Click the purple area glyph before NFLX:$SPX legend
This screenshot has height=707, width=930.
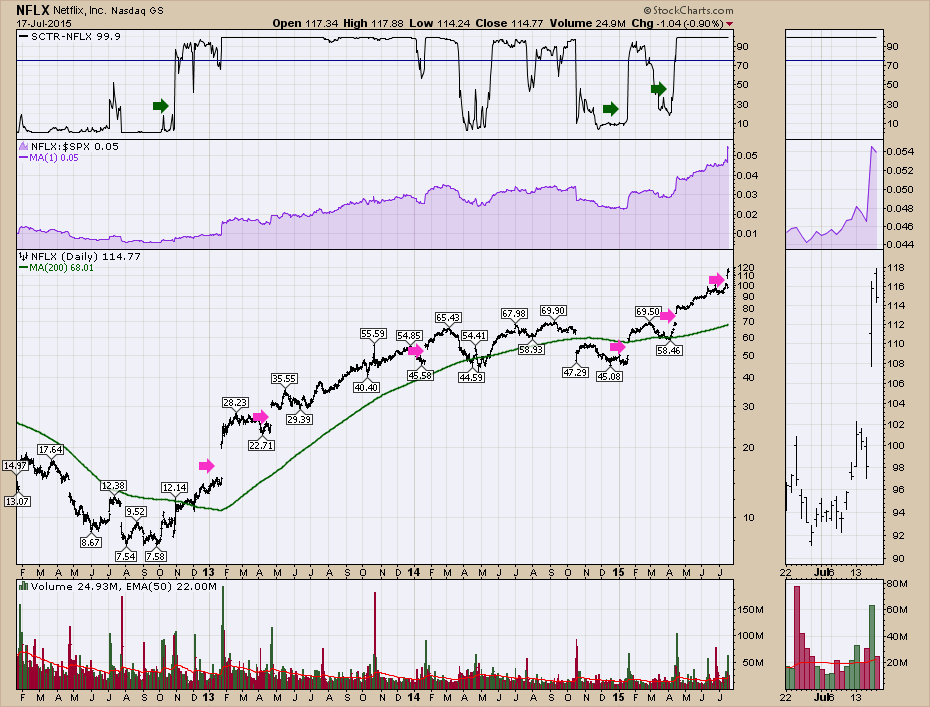(x=23, y=147)
